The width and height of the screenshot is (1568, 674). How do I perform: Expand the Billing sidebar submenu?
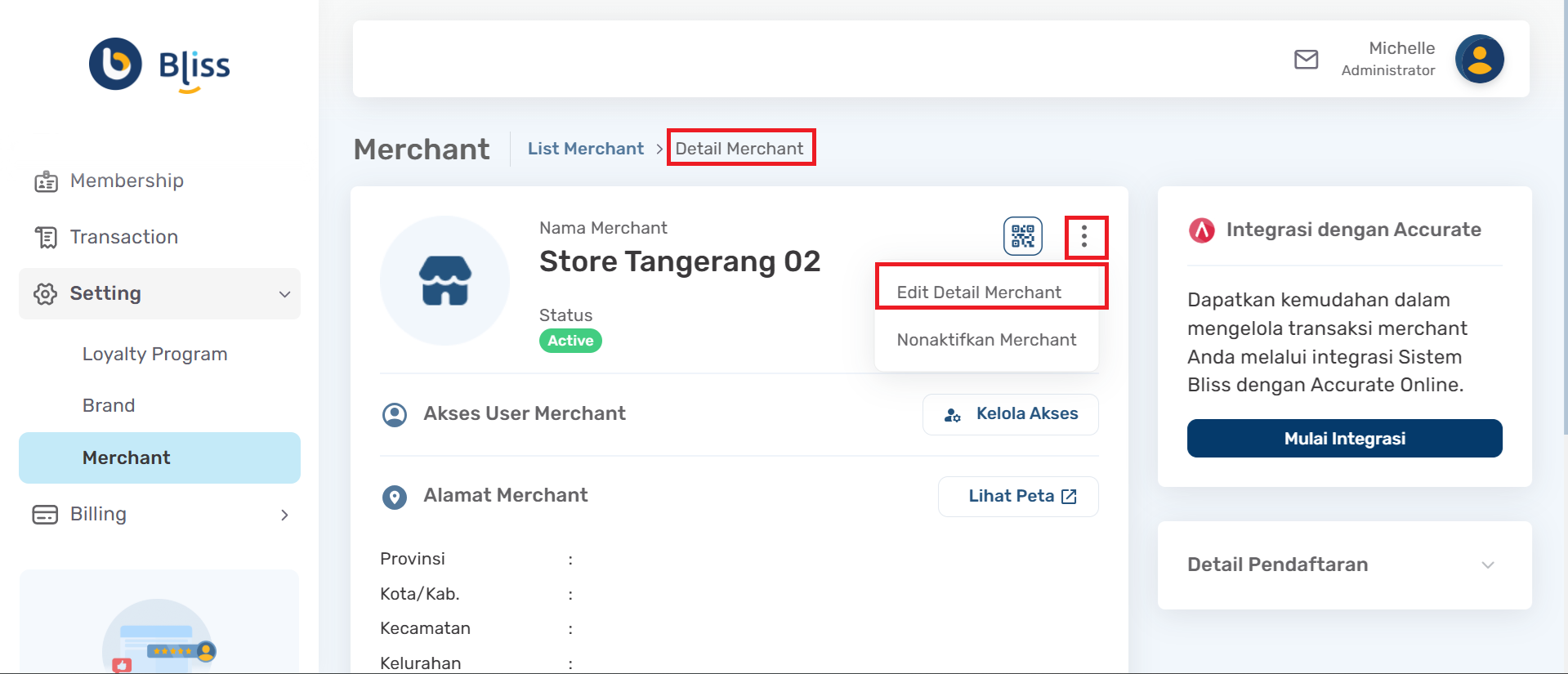pyautogui.click(x=284, y=515)
